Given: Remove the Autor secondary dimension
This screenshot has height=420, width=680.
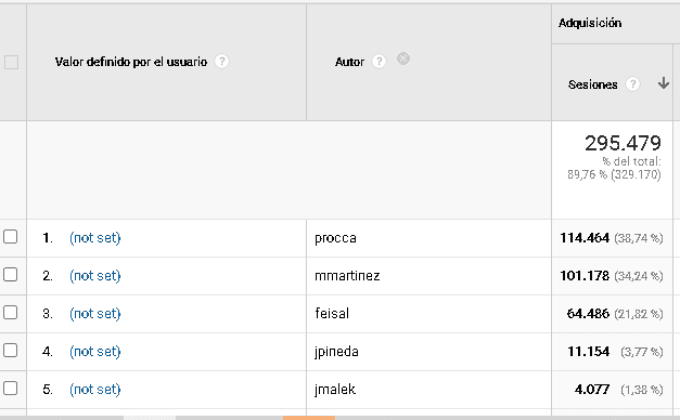Looking at the screenshot, I should pyautogui.click(x=403, y=60).
